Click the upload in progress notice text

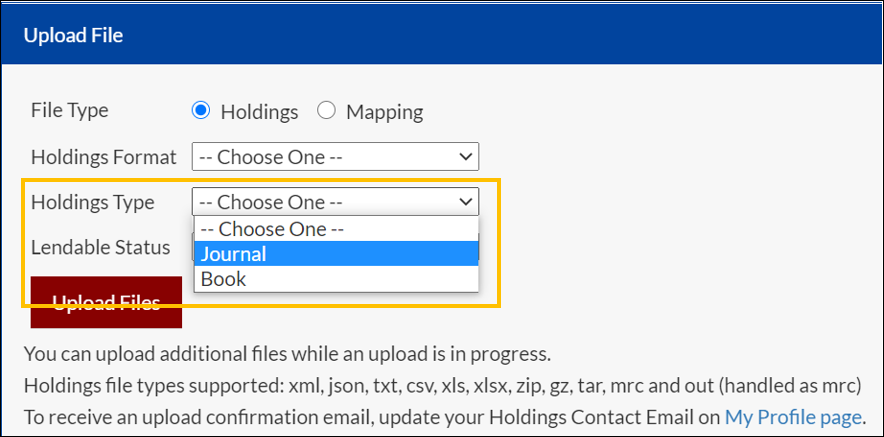[287, 355]
